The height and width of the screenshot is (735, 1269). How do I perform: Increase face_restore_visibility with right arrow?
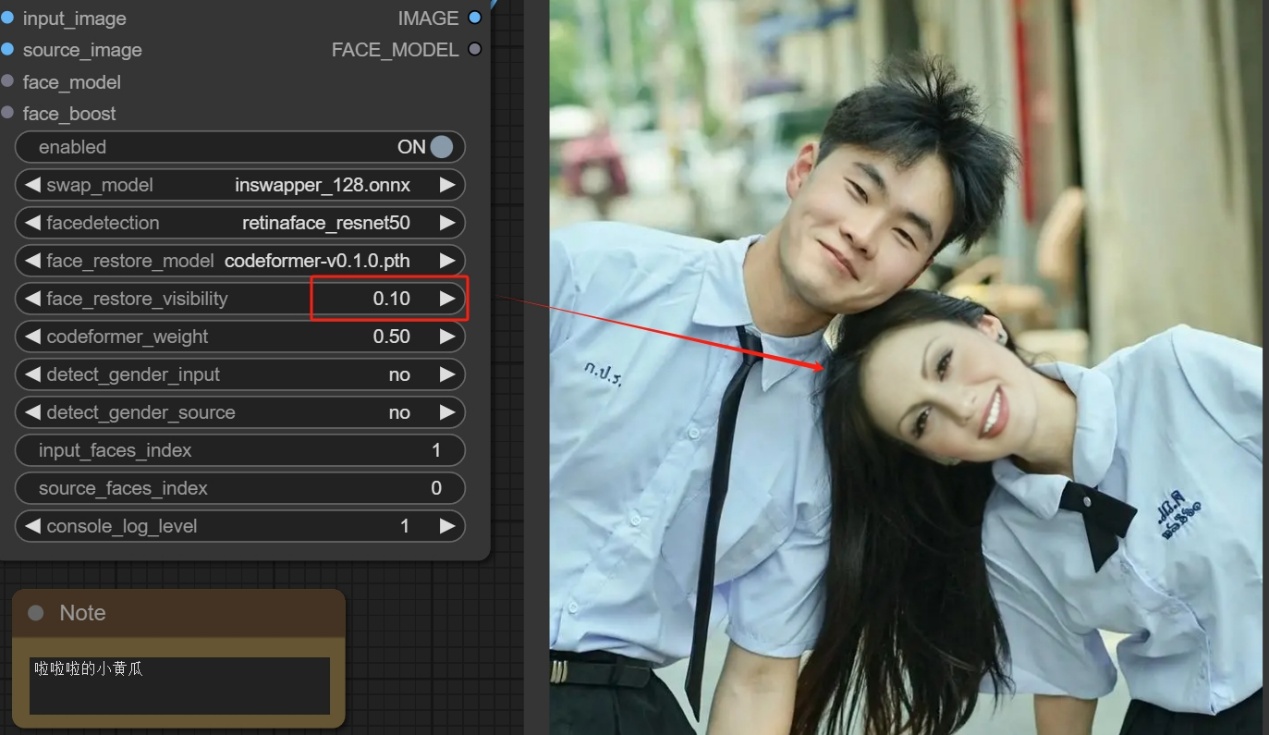(x=447, y=299)
